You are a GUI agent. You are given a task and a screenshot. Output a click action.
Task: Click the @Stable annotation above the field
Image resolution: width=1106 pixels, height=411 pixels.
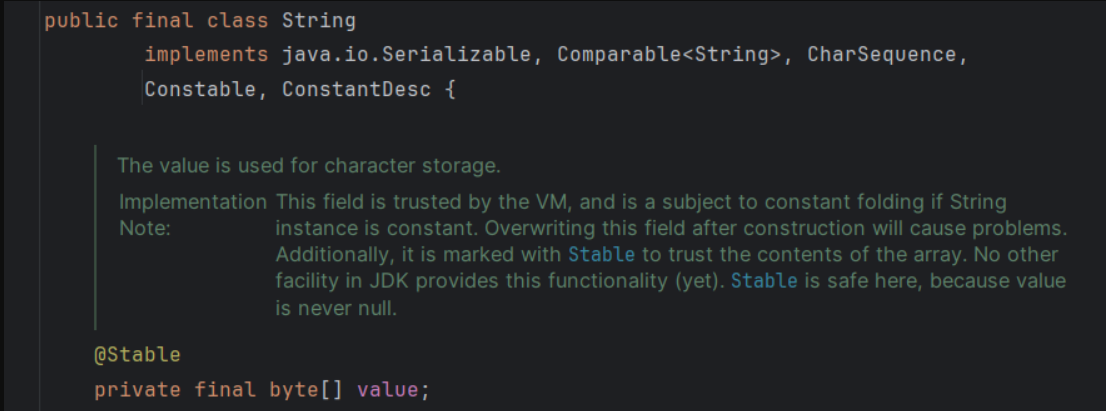(137, 354)
